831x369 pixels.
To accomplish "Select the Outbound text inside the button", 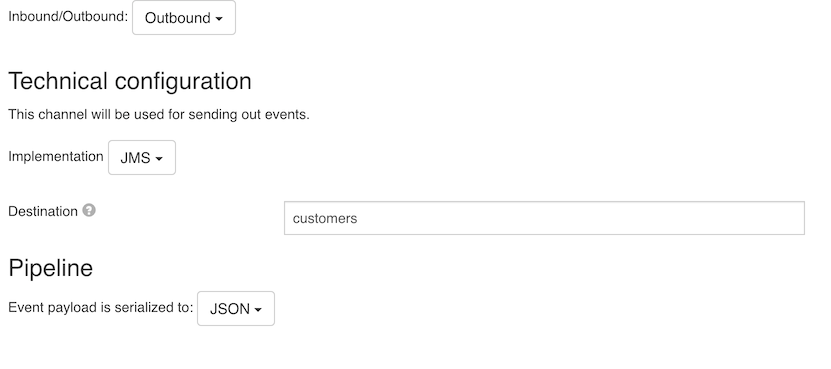I will pos(178,18).
